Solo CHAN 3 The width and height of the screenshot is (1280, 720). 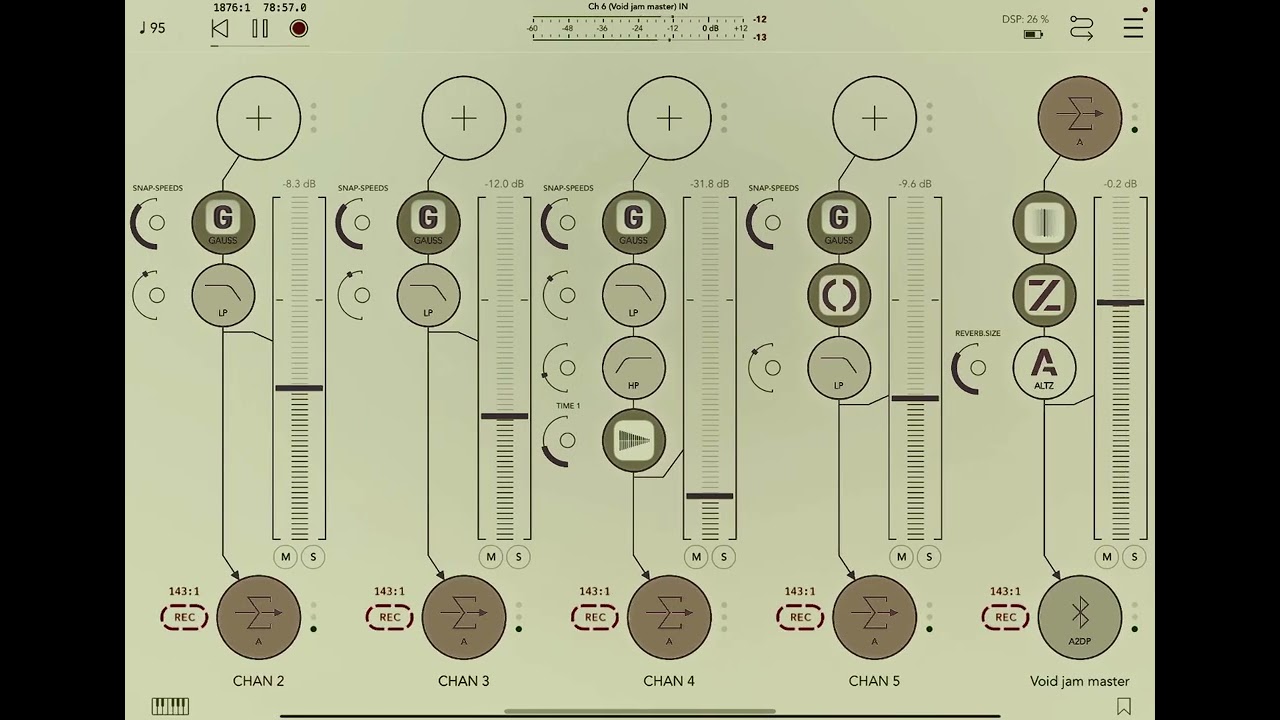[x=518, y=557]
